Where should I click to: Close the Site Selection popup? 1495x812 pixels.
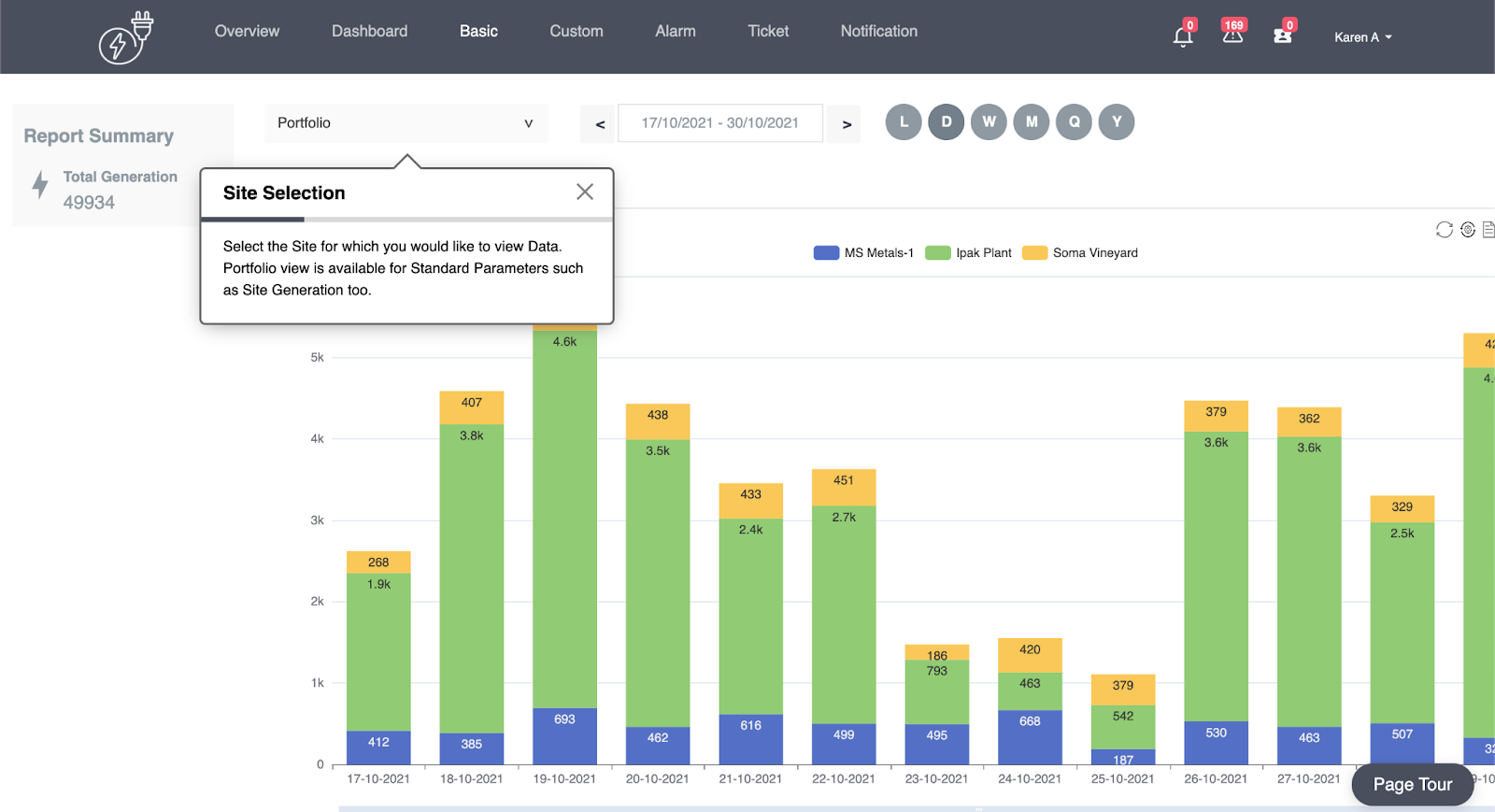pos(585,192)
